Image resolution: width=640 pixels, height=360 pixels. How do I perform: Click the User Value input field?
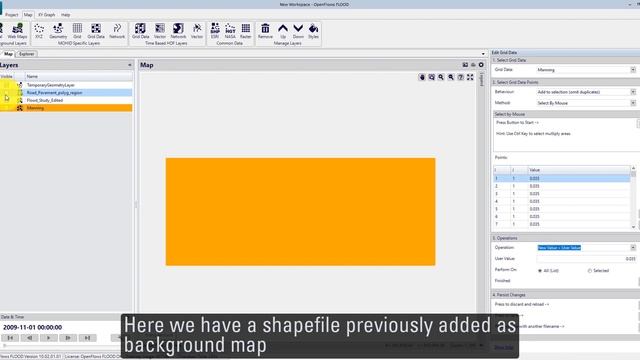pyautogui.click(x=587, y=259)
